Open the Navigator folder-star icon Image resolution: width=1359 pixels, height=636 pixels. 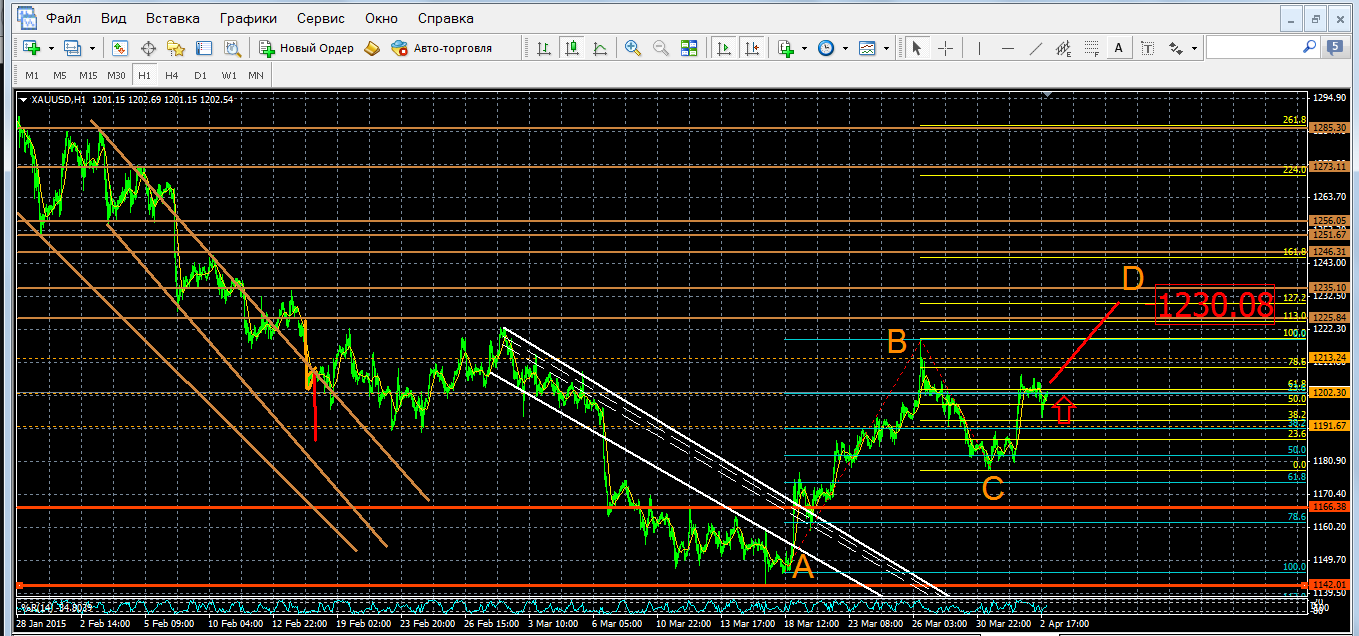[176, 48]
